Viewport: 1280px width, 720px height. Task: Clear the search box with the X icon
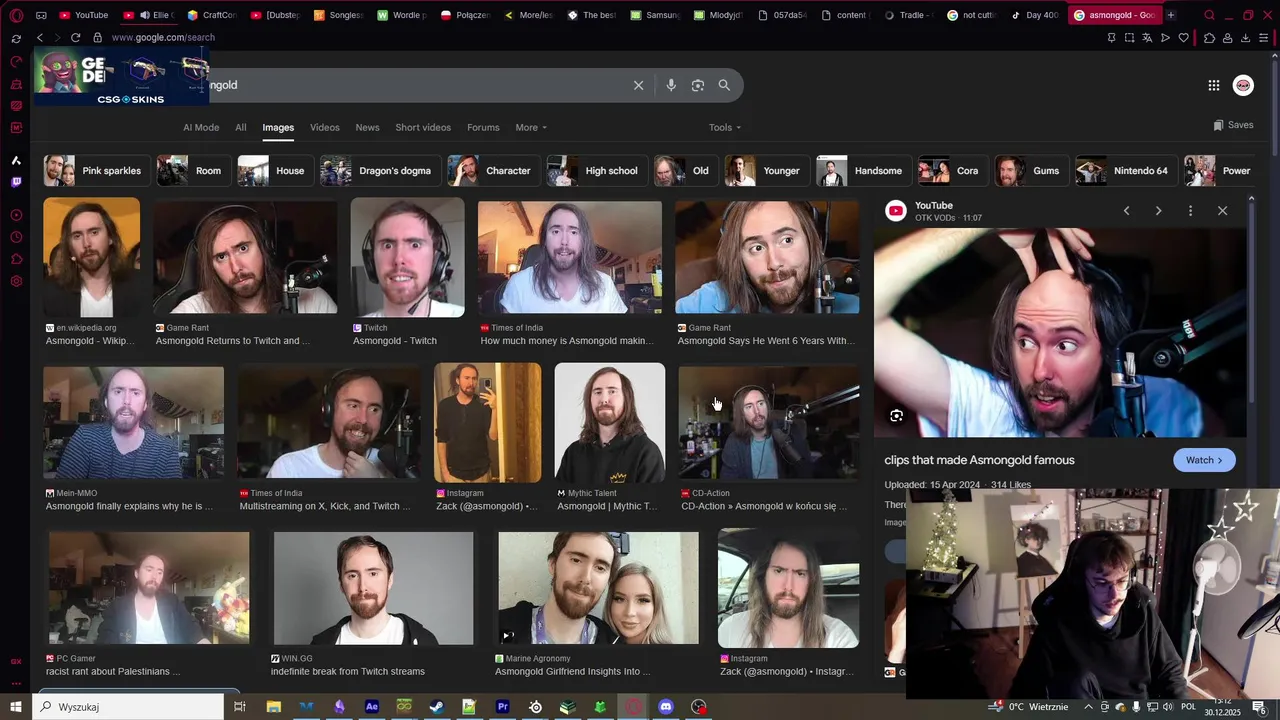(639, 85)
